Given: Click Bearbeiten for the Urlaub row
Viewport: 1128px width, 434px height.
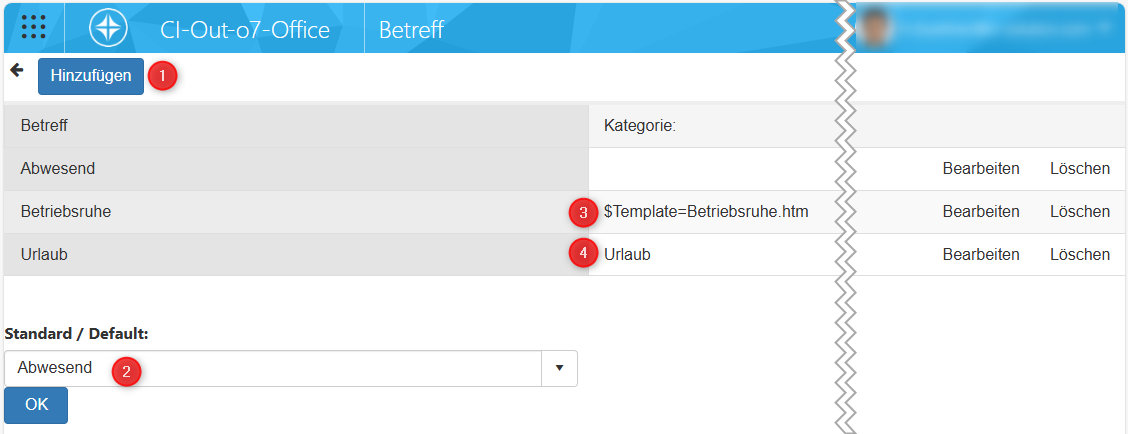Looking at the screenshot, I should pyautogui.click(x=981, y=255).
